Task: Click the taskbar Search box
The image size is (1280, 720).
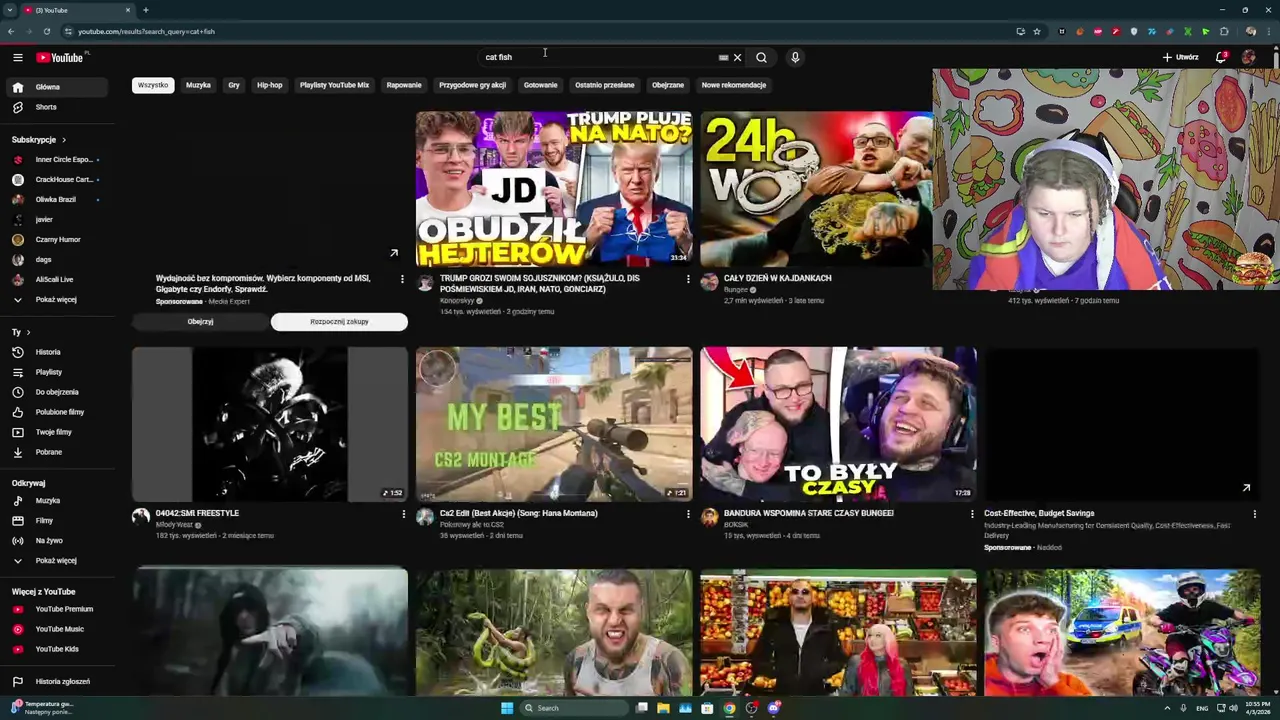Action: coord(575,708)
